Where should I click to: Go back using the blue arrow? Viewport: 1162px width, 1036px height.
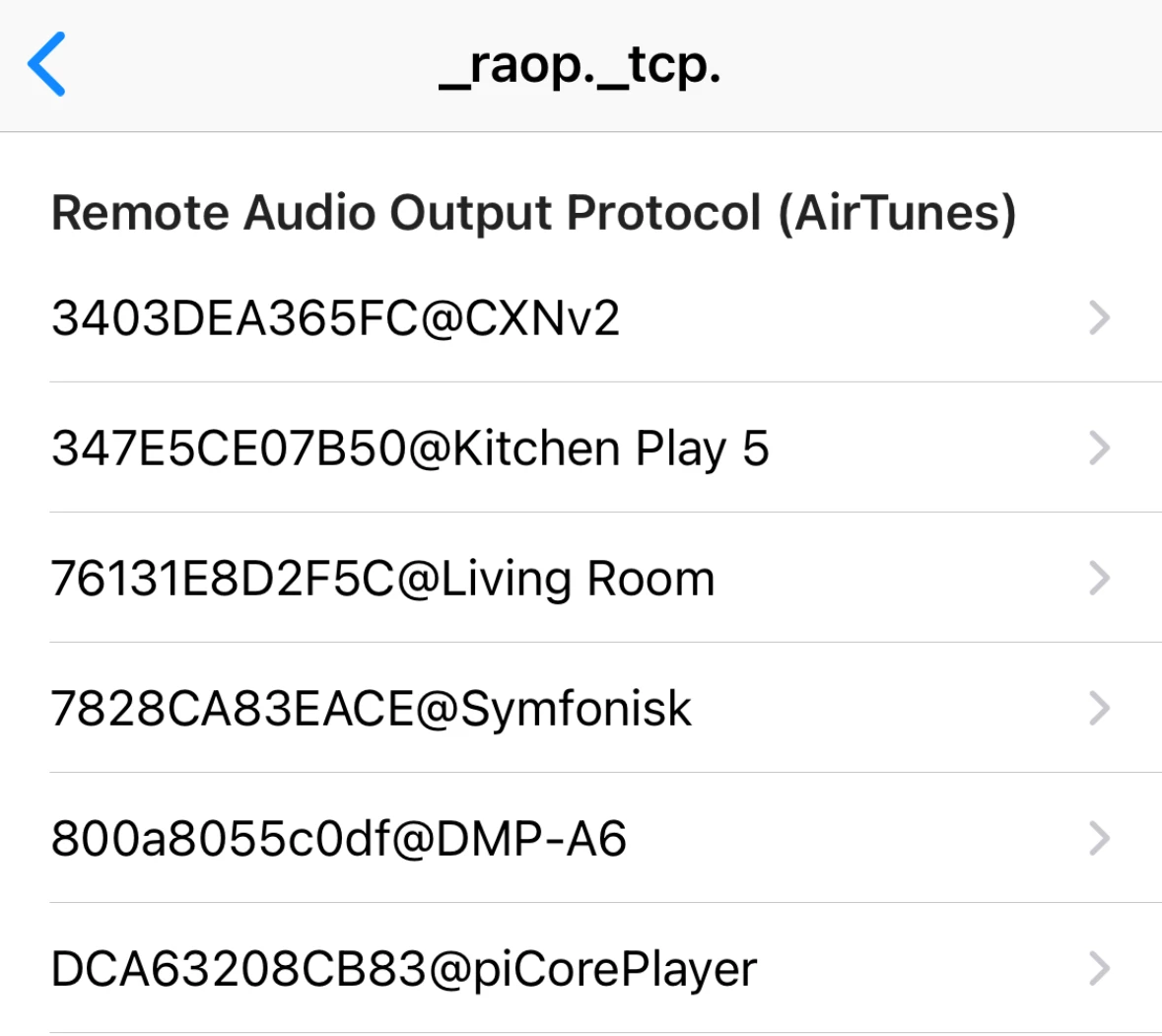pyautogui.click(x=46, y=64)
